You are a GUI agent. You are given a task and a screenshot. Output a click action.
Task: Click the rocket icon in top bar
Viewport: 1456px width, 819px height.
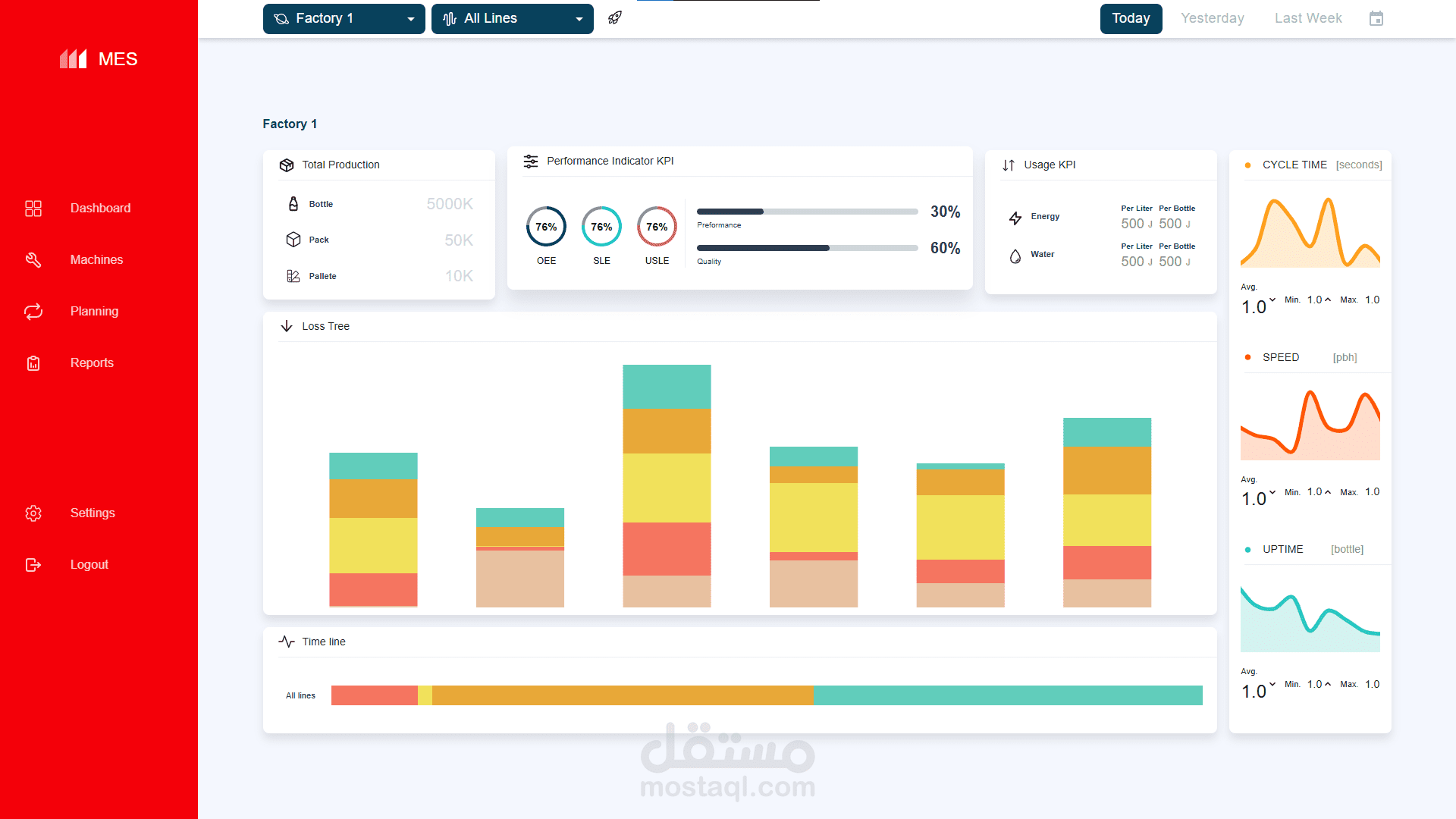click(x=615, y=18)
